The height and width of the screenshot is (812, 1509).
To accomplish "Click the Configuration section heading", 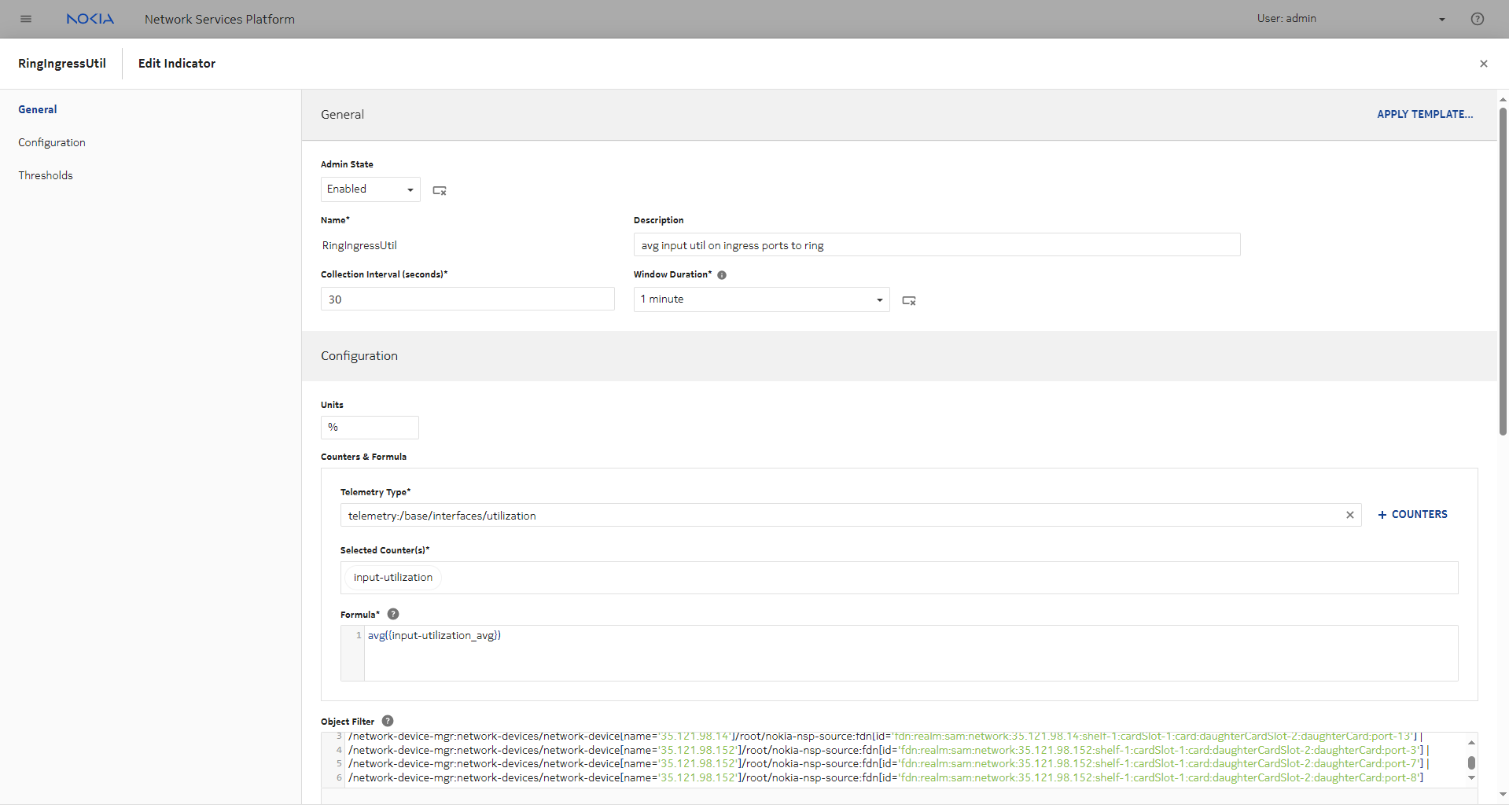I will tap(359, 356).
